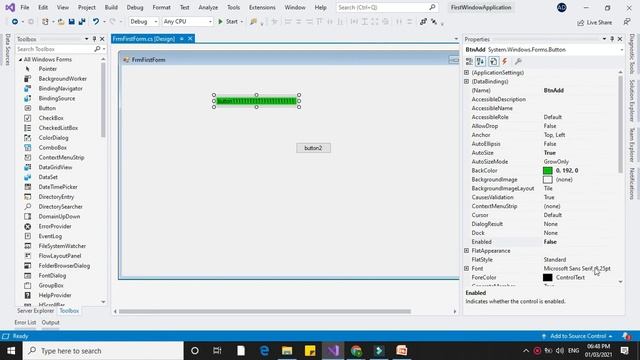Open the Error List tab
This screenshot has width=640, height=360.
click(25, 322)
